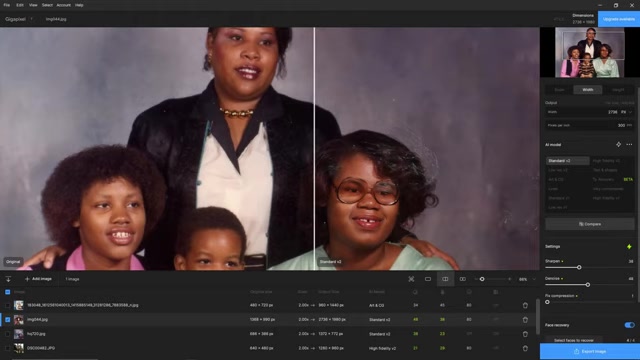Screen dimensions: 640x360
Task: Switch to single image view icon
Action: pos(428,279)
